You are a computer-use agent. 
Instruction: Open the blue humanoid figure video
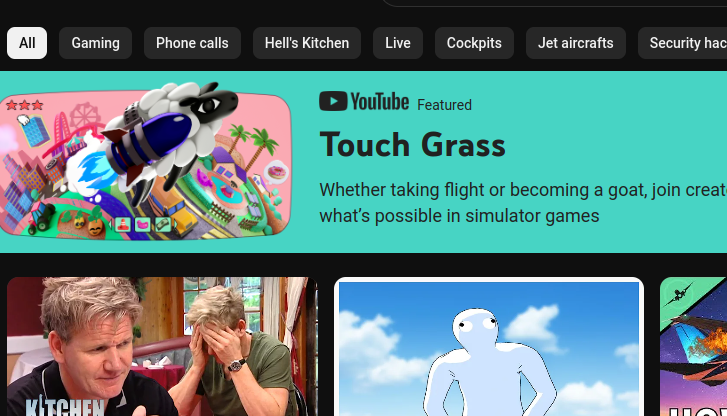[489, 348]
